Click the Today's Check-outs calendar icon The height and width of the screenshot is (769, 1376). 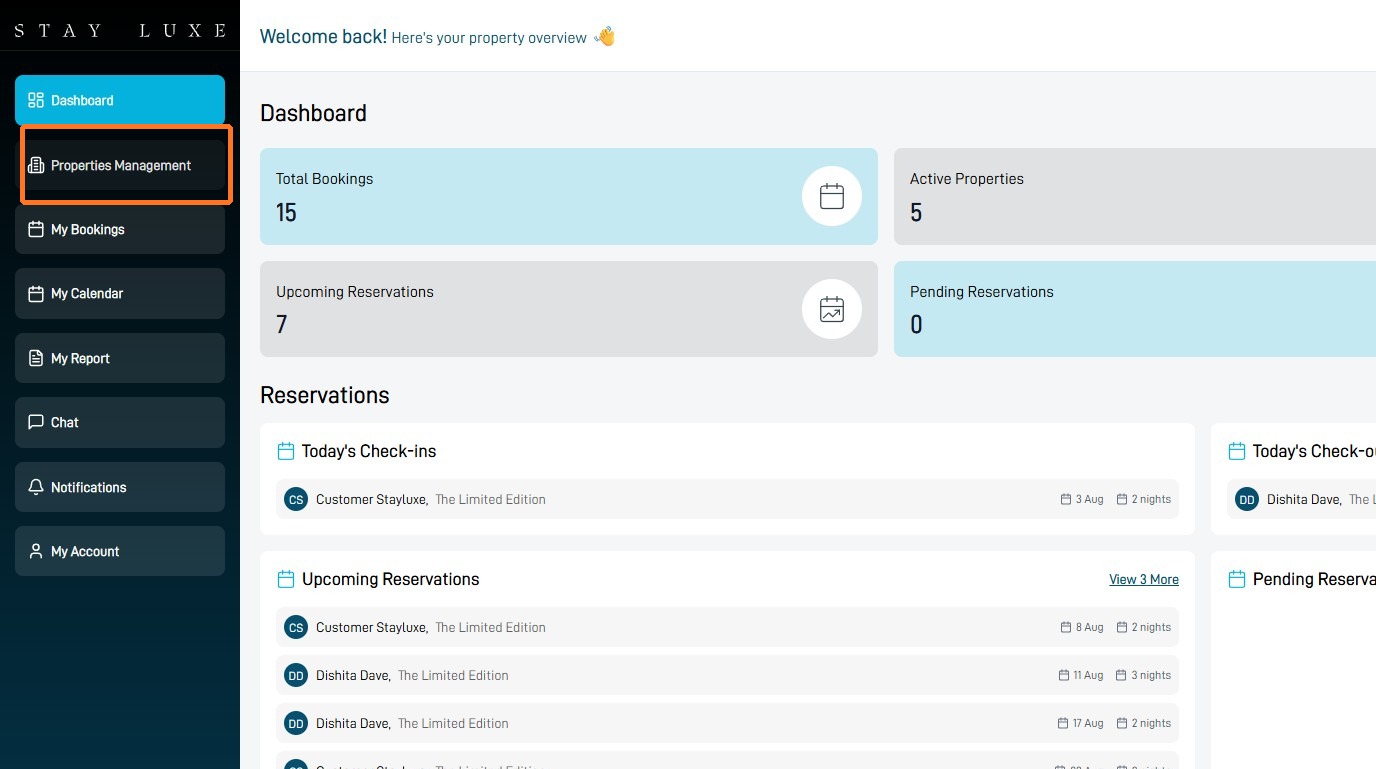[1236, 451]
